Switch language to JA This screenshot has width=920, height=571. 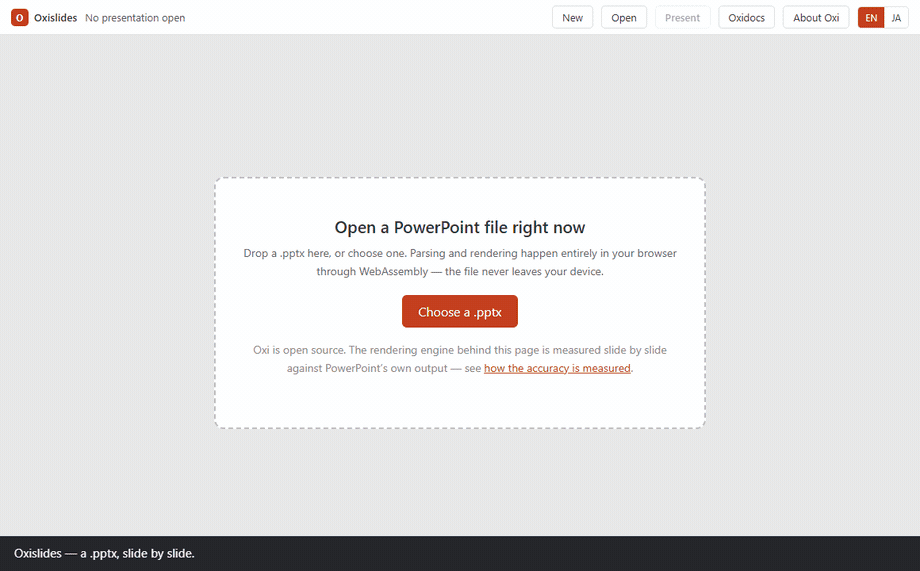(x=896, y=18)
